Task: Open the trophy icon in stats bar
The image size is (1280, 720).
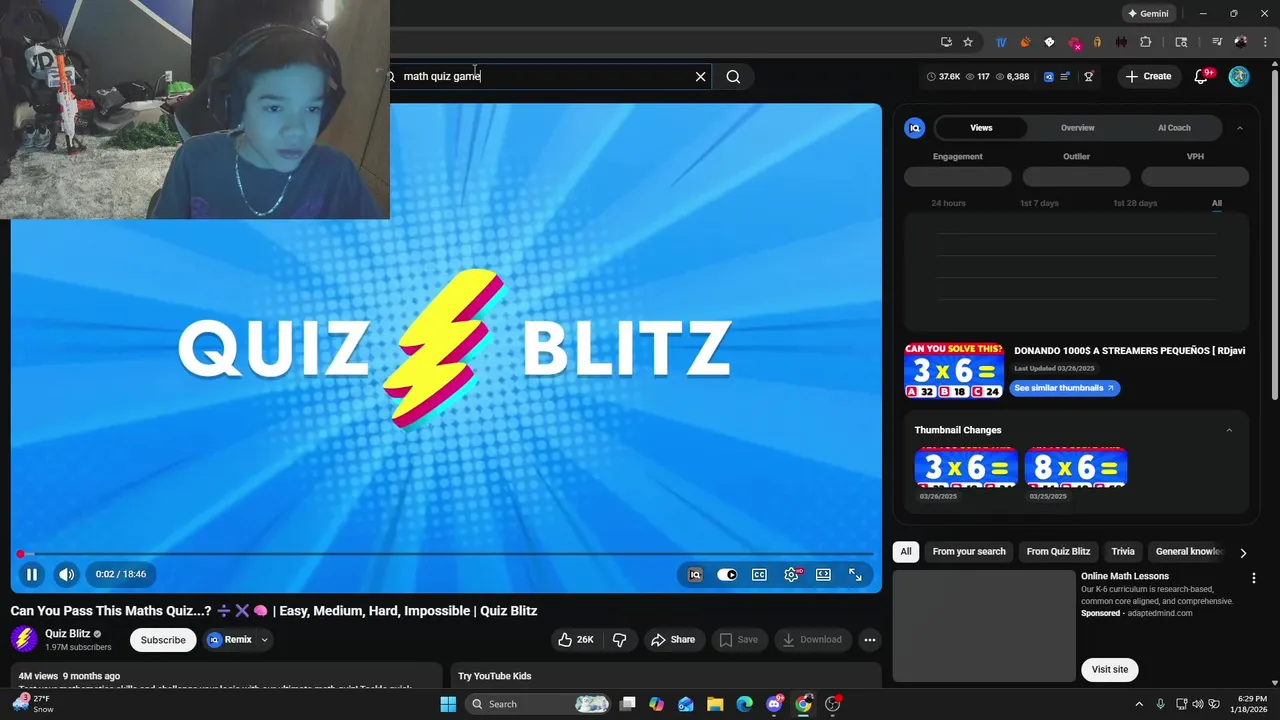Action: 1089,76
